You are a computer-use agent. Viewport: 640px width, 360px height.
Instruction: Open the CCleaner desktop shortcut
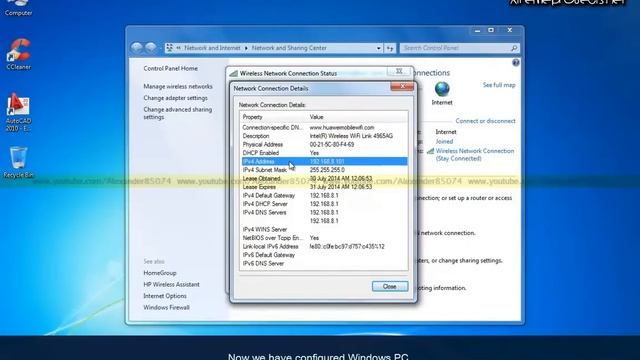18,54
